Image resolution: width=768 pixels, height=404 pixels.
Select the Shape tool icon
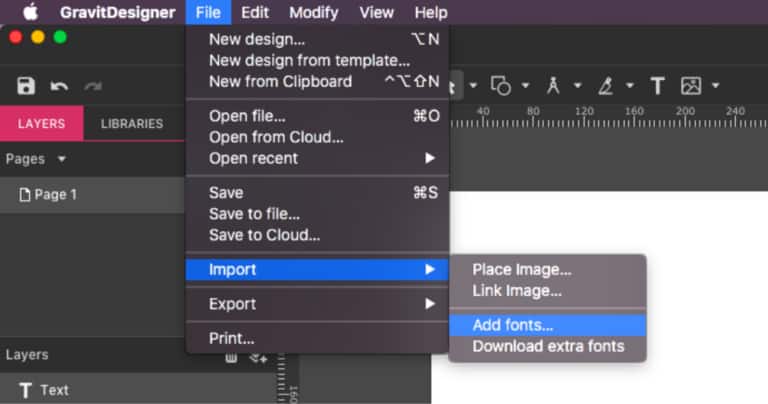pyautogui.click(x=501, y=86)
